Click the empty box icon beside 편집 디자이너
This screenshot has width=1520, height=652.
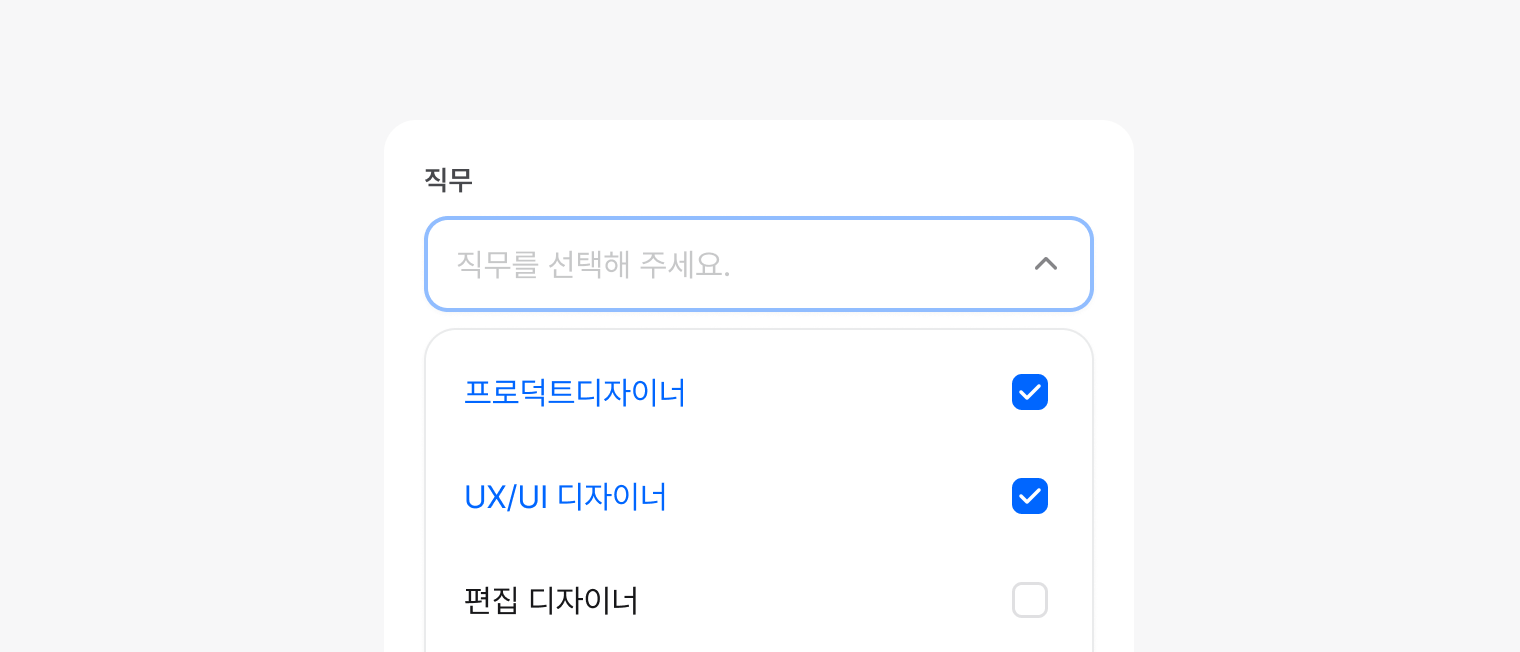pos(1030,600)
